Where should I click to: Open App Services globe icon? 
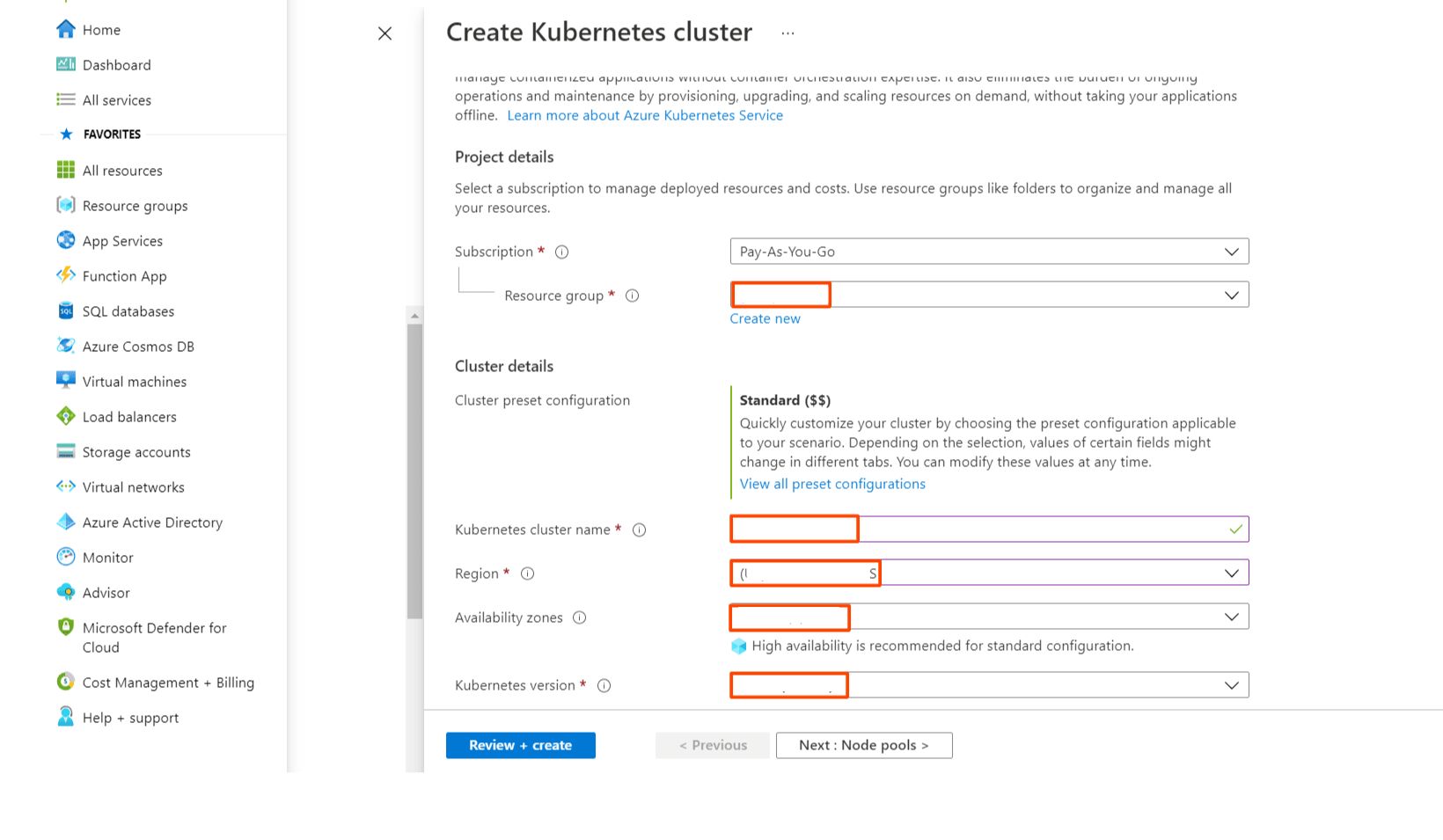[x=66, y=240]
